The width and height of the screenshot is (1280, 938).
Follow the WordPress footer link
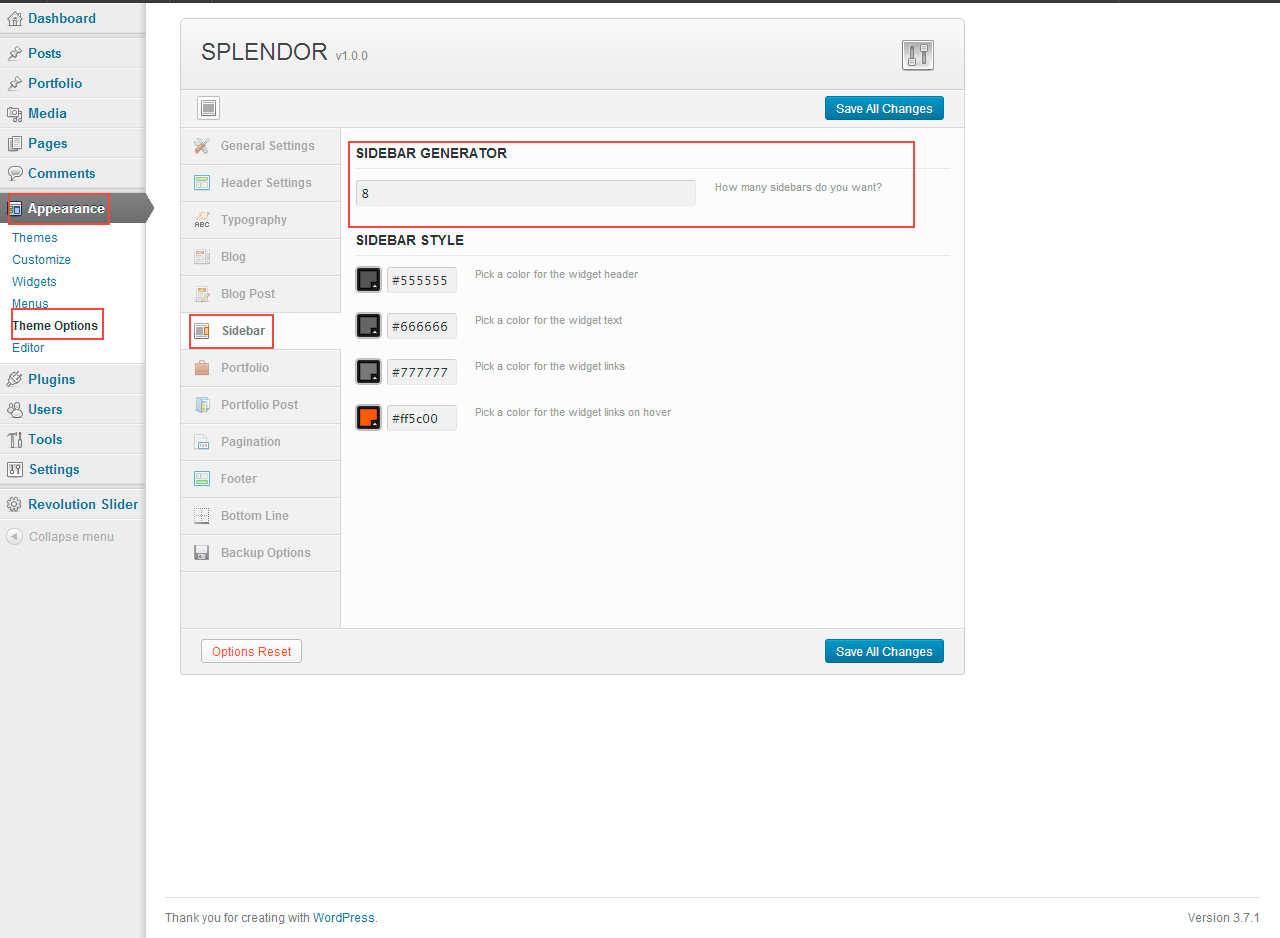click(343, 918)
